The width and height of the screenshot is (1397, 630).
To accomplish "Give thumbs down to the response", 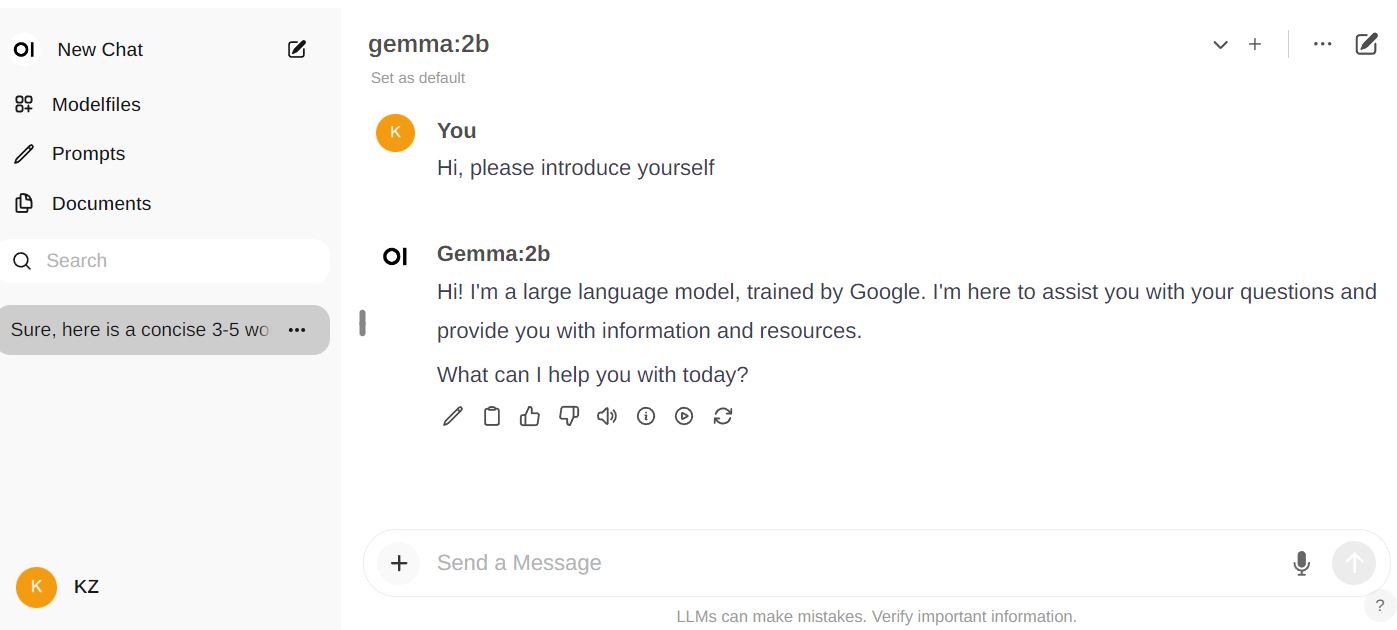I will click(569, 416).
